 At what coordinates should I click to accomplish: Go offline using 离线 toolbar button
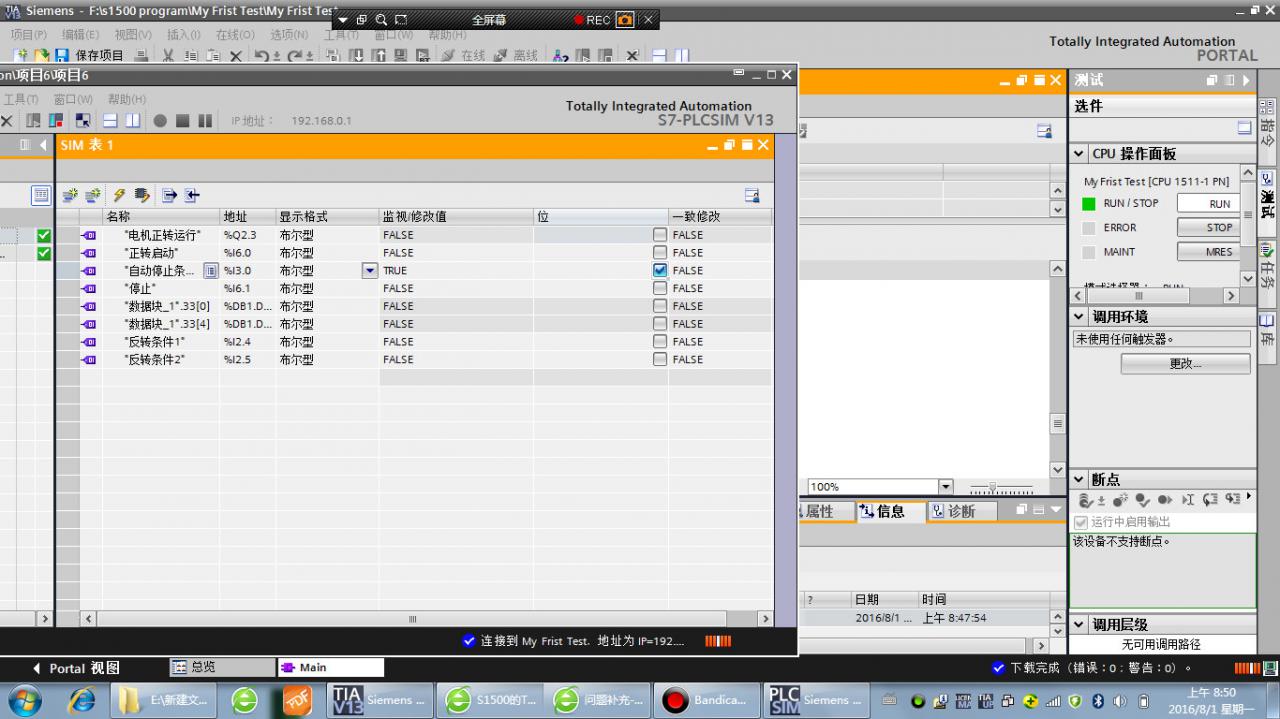tap(516, 56)
